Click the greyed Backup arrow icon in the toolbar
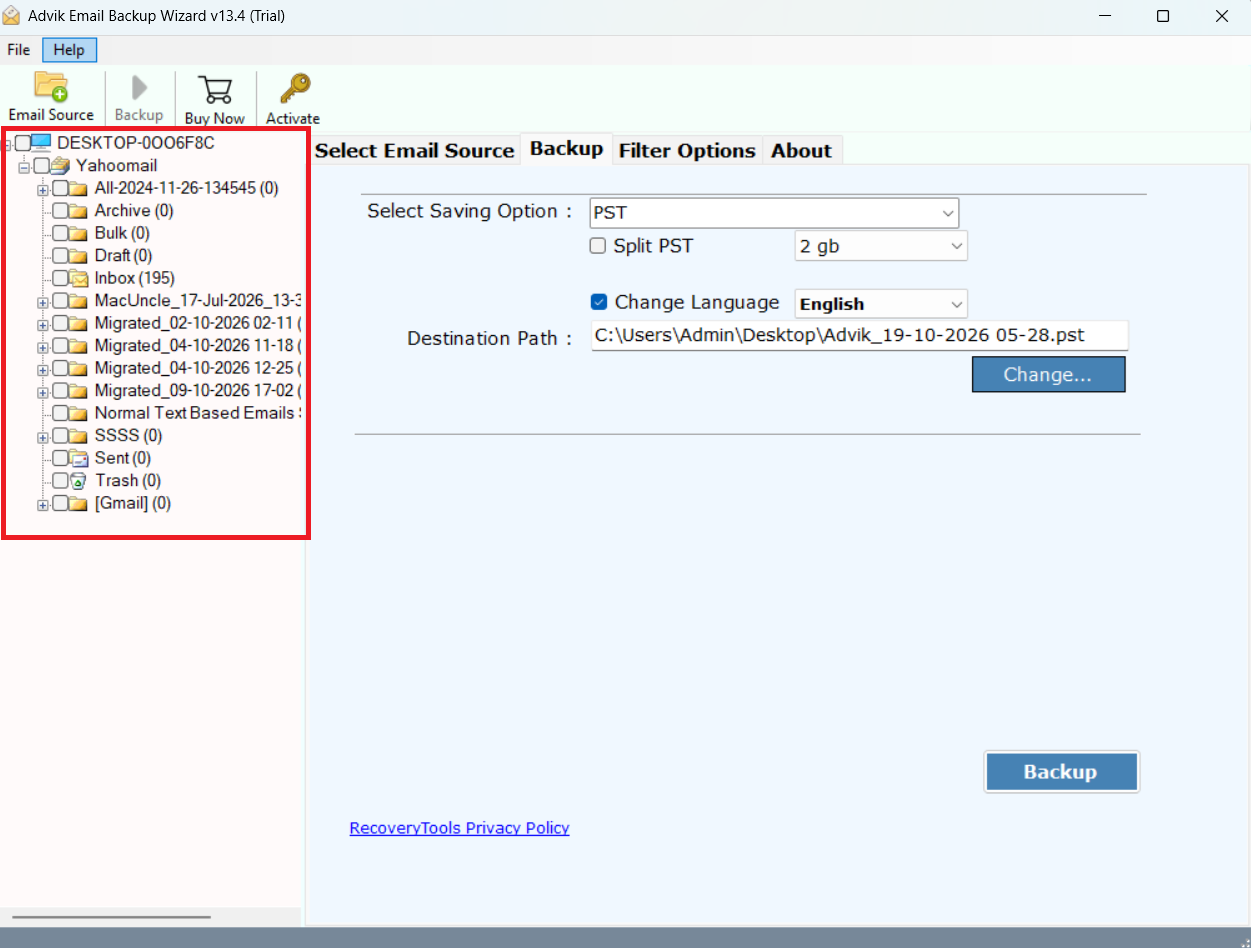 pyautogui.click(x=140, y=88)
